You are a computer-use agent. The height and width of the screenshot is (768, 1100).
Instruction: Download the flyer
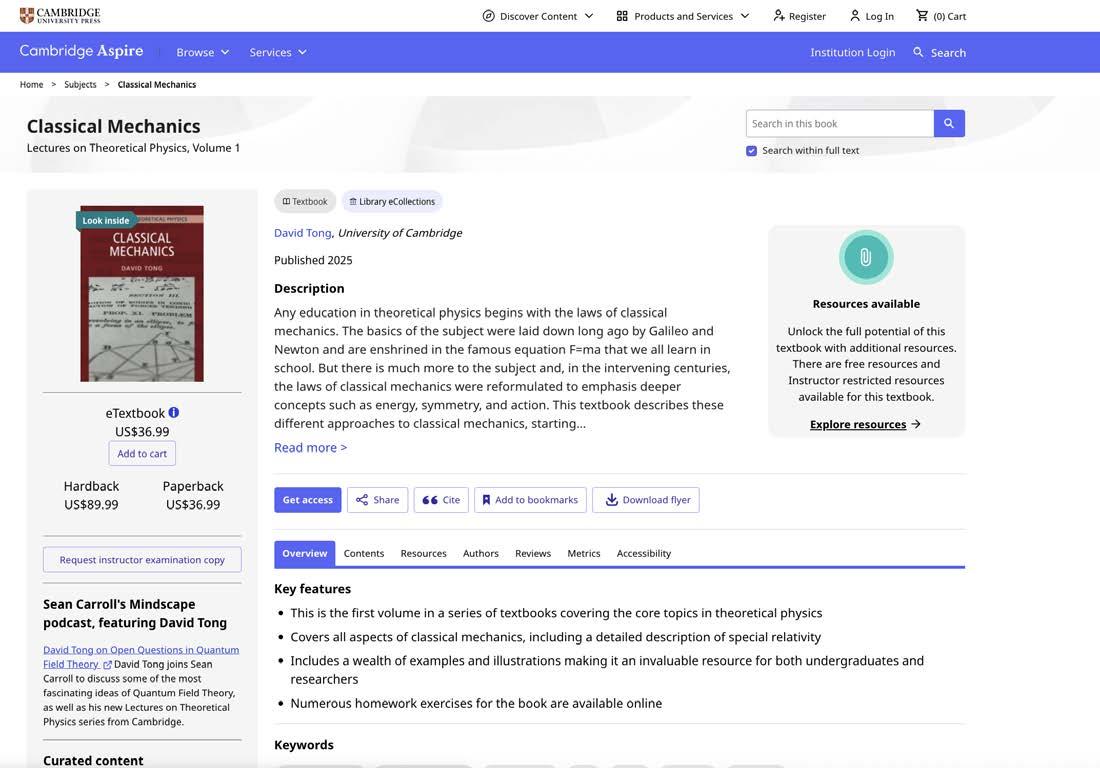(x=645, y=500)
